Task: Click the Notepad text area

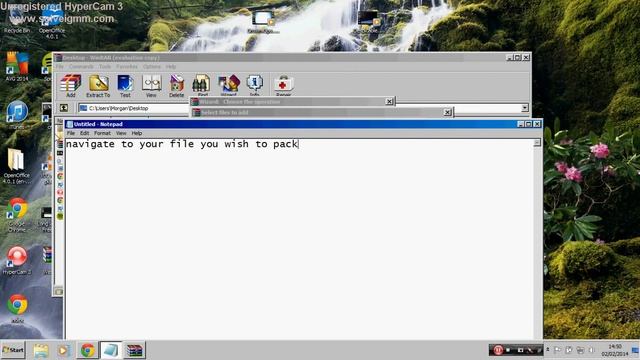Action: tap(299, 239)
